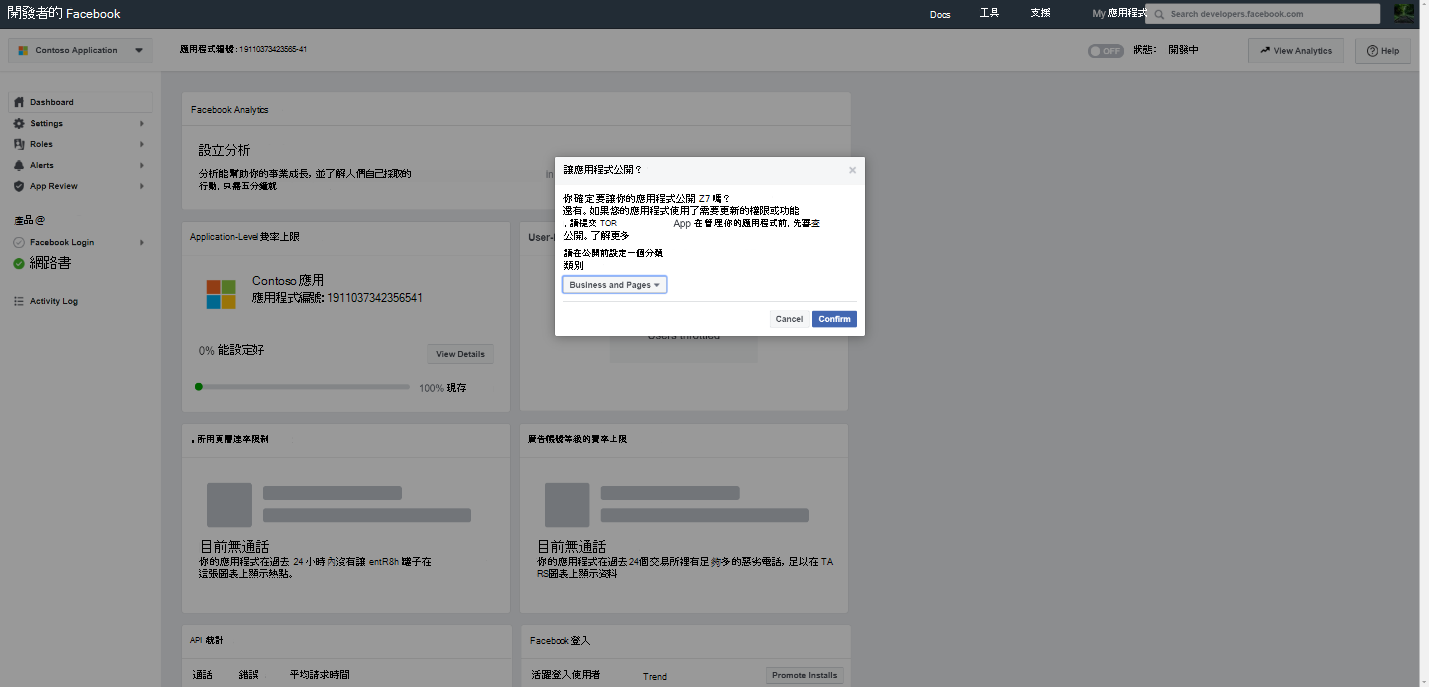Expand the App Review submenu arrow
This screenshot has width=1429, height=687.
pos(142,186)
